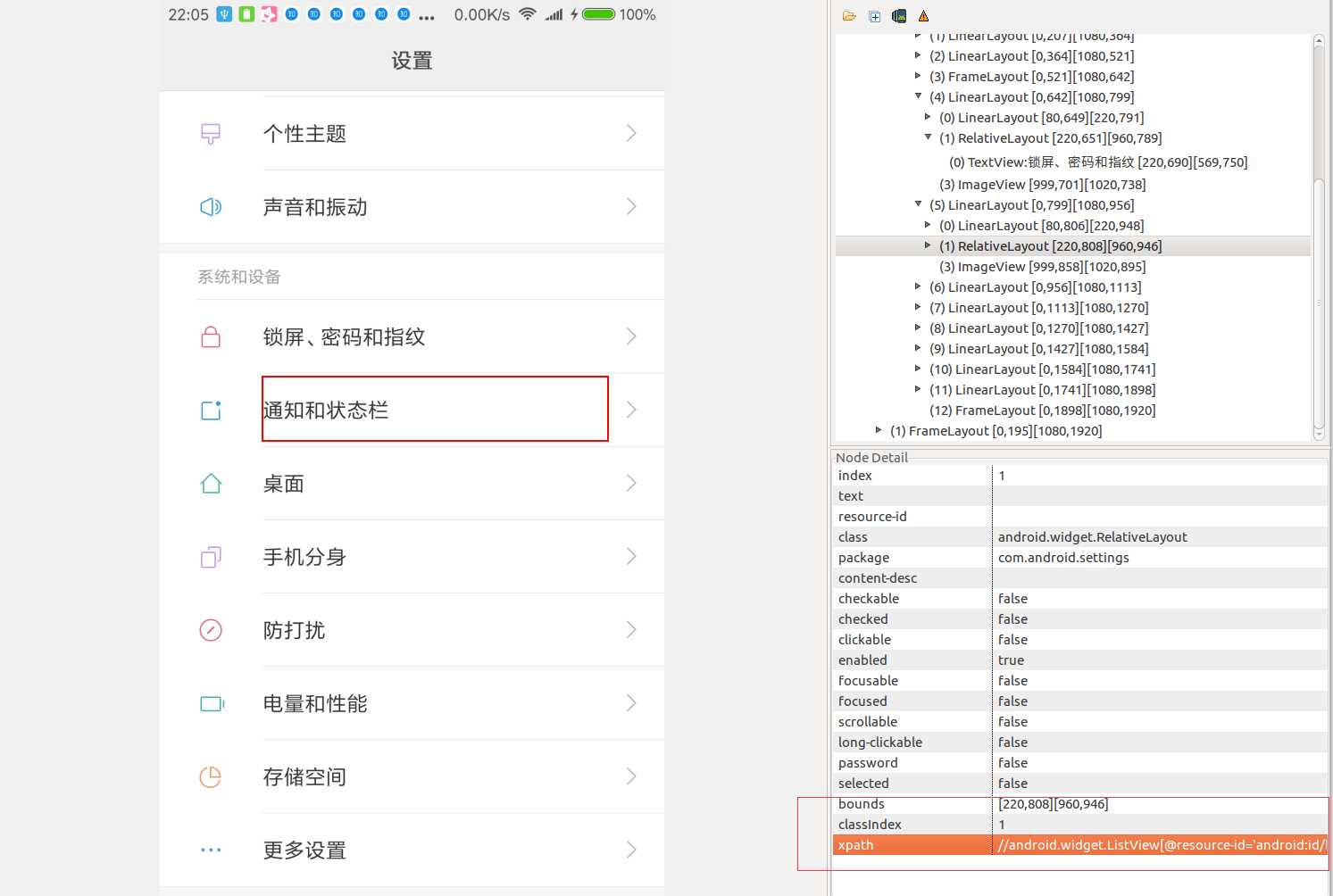The width and height of the screenshot is (1333, 896).
Task: Click the chevron arrow on 防打扰 row
Action: coord(631,630)
